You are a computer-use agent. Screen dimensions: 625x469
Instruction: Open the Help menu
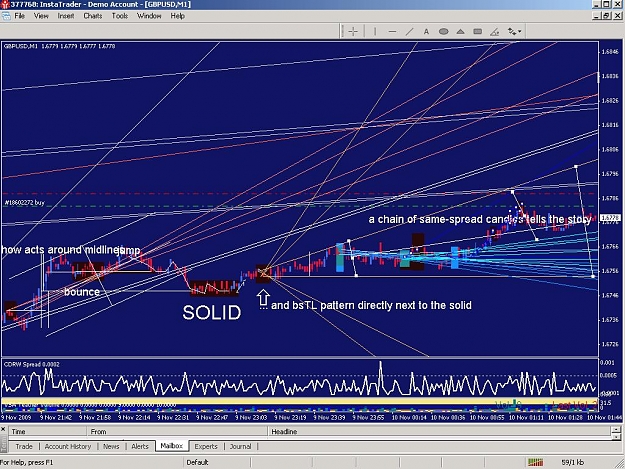point(177,16)
